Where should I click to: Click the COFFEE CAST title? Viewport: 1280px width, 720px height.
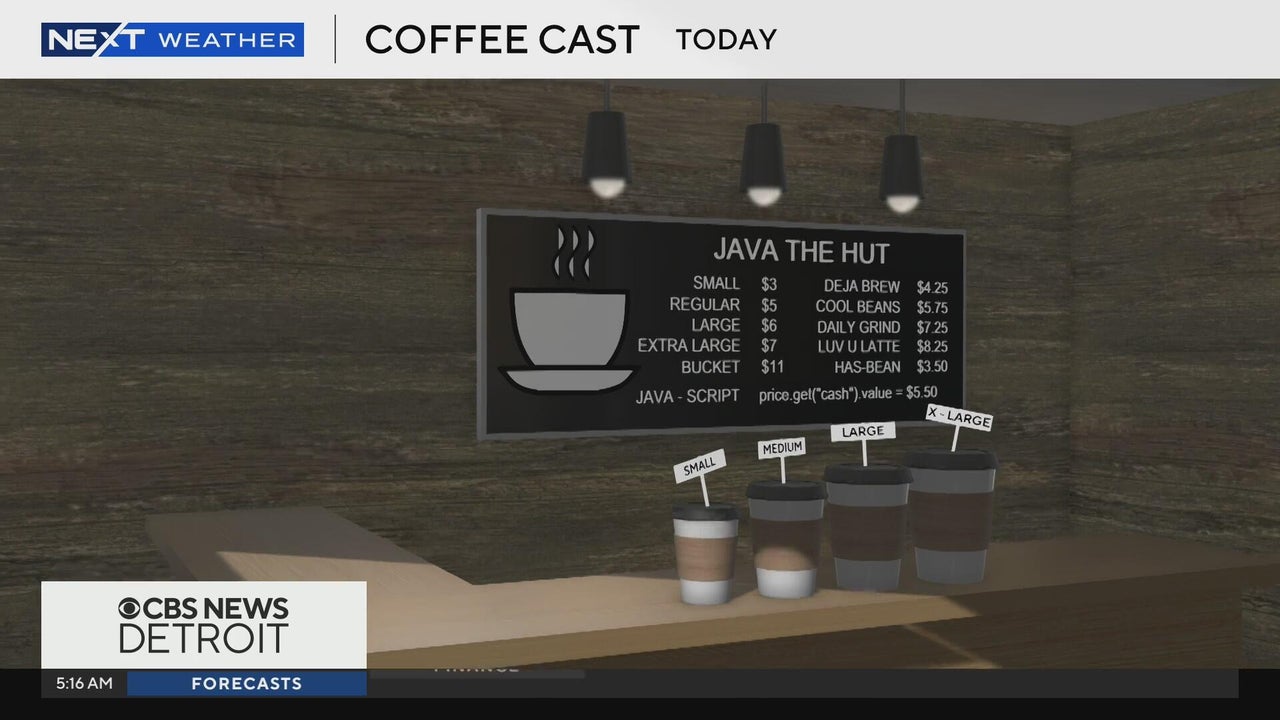pyautogui.click(x=502, y=40)
